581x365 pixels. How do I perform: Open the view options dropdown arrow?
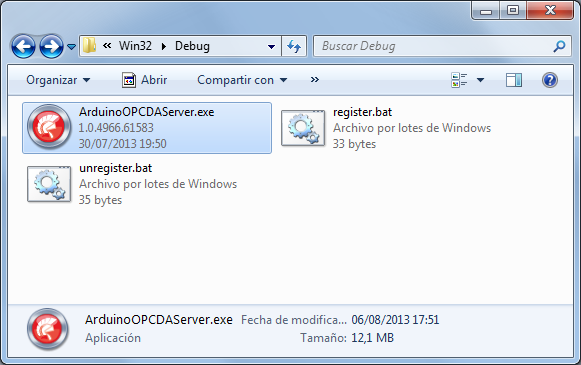(x=480, y=80)
